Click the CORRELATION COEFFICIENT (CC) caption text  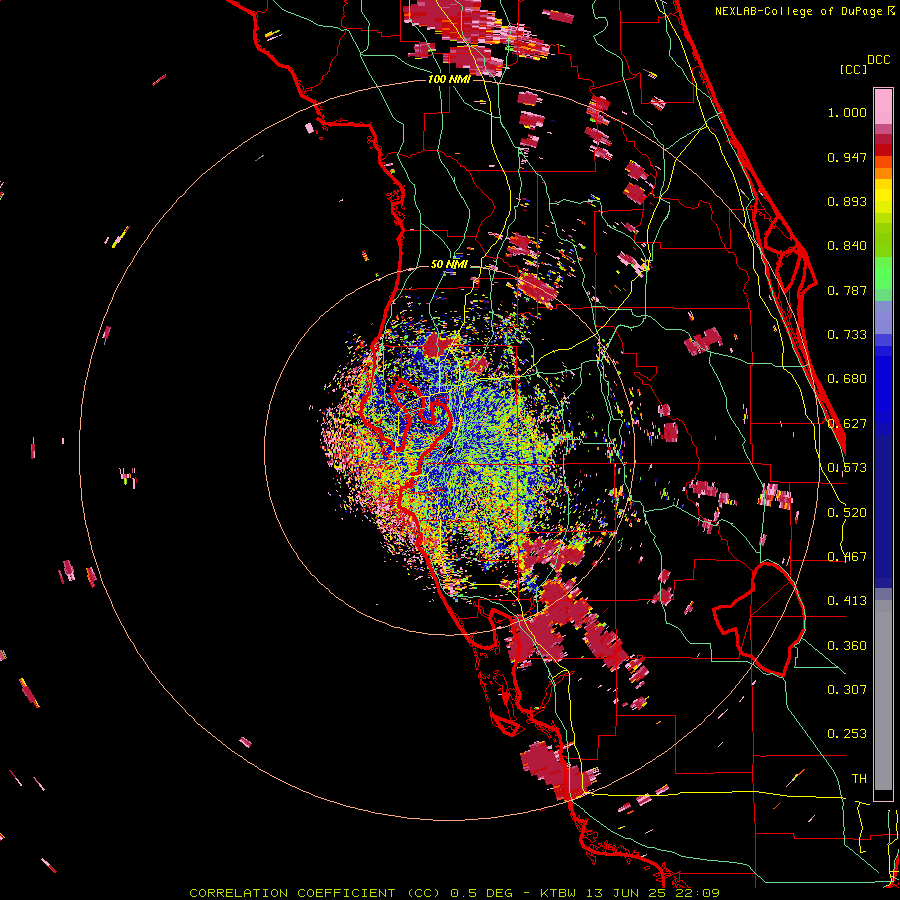315,893
